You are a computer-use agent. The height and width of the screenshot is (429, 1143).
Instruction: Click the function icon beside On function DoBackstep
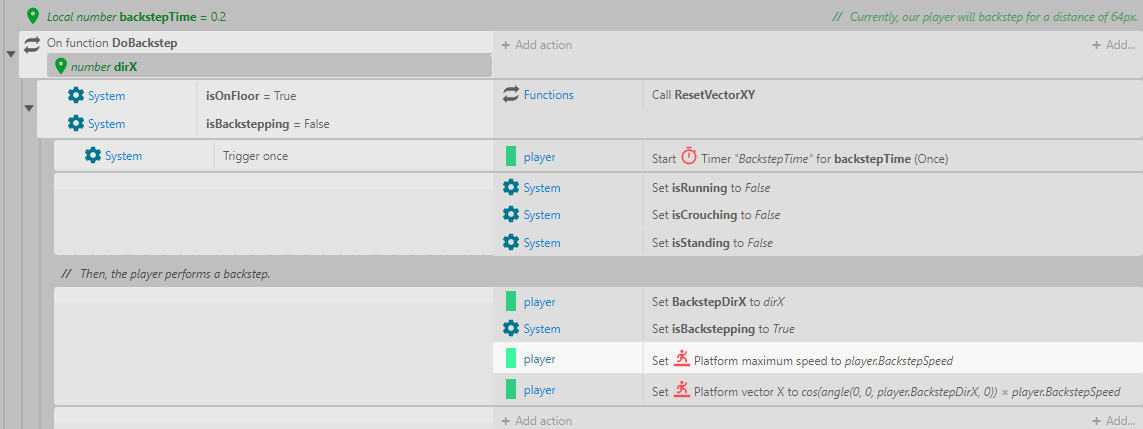click(32, 44)
